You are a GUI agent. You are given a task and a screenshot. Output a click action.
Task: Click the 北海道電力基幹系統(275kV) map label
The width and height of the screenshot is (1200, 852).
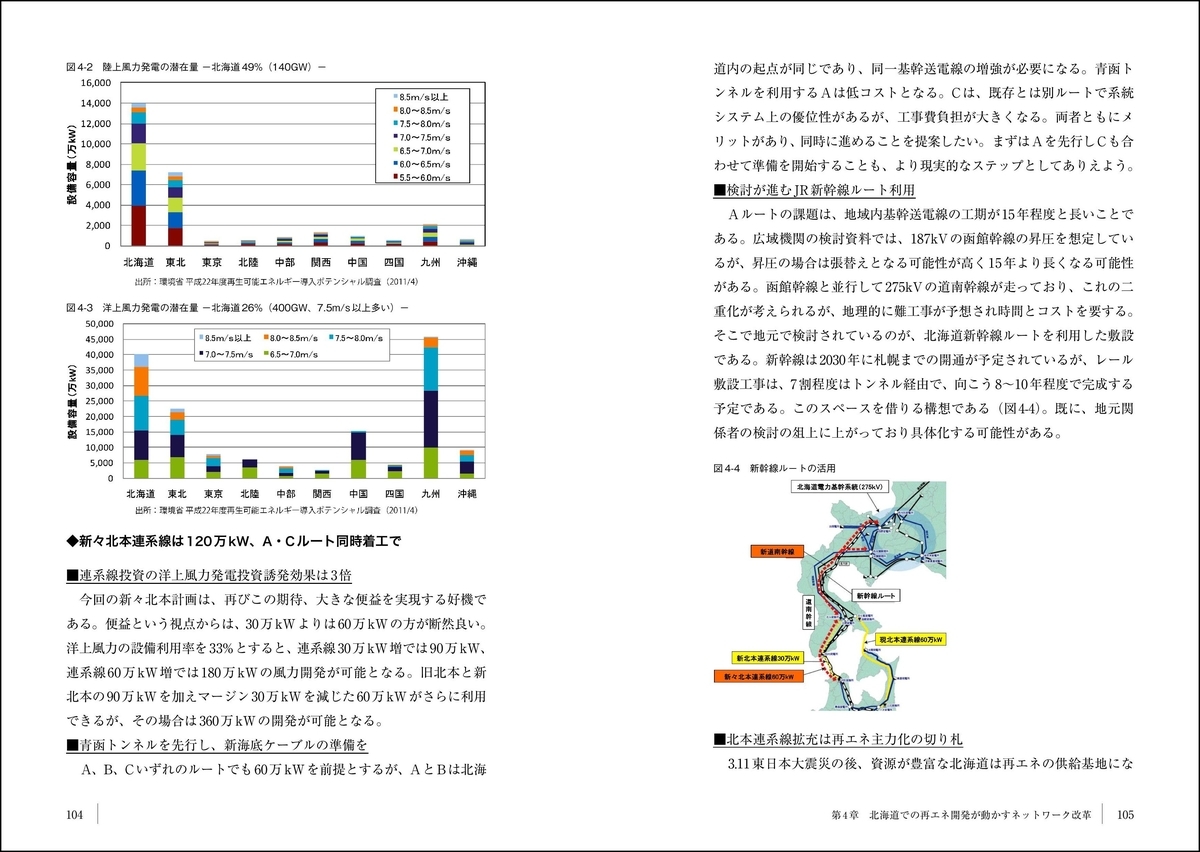pos(841,487)
